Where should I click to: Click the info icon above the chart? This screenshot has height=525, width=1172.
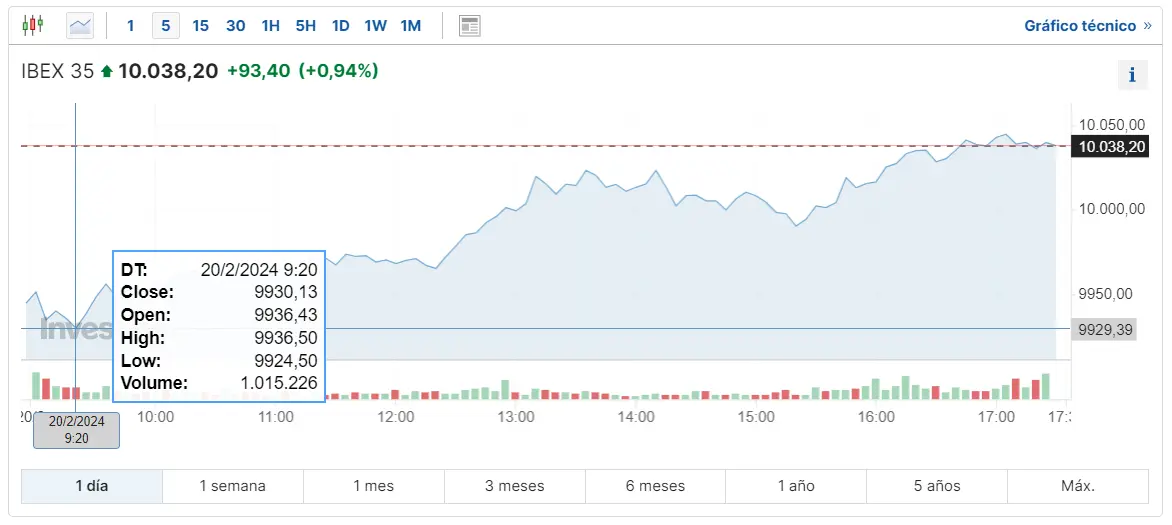pos(1132,75)
